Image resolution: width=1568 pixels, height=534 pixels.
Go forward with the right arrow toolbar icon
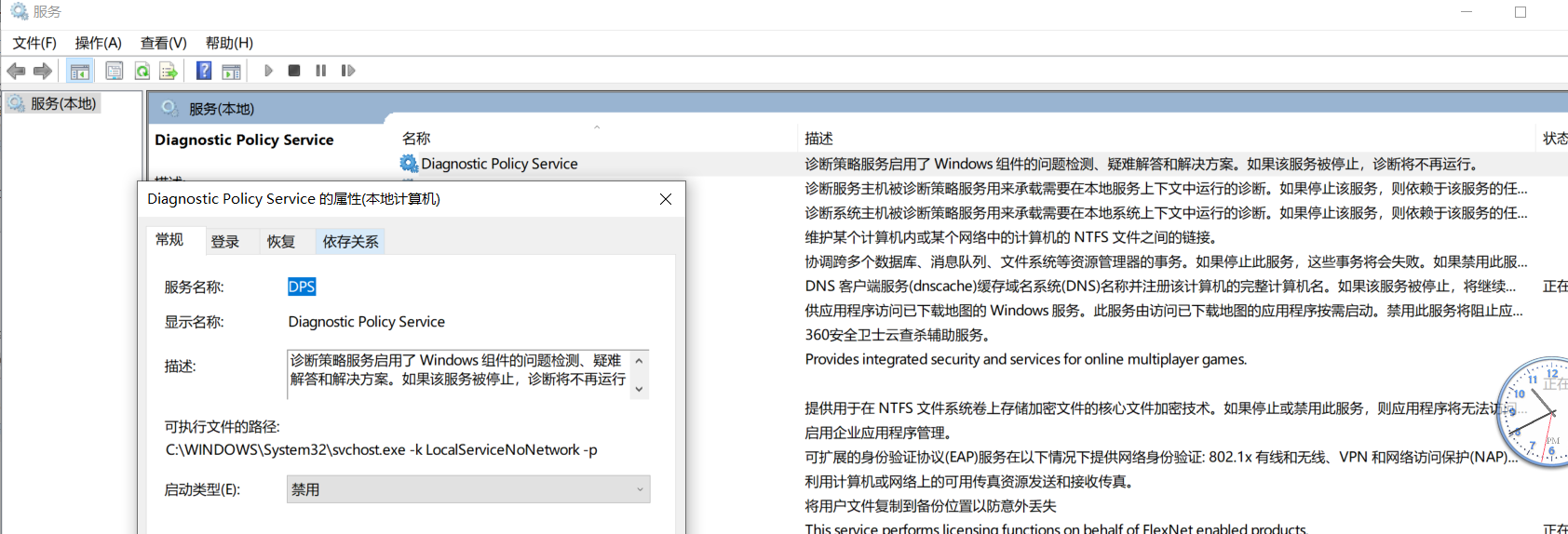tap(43, 71)
